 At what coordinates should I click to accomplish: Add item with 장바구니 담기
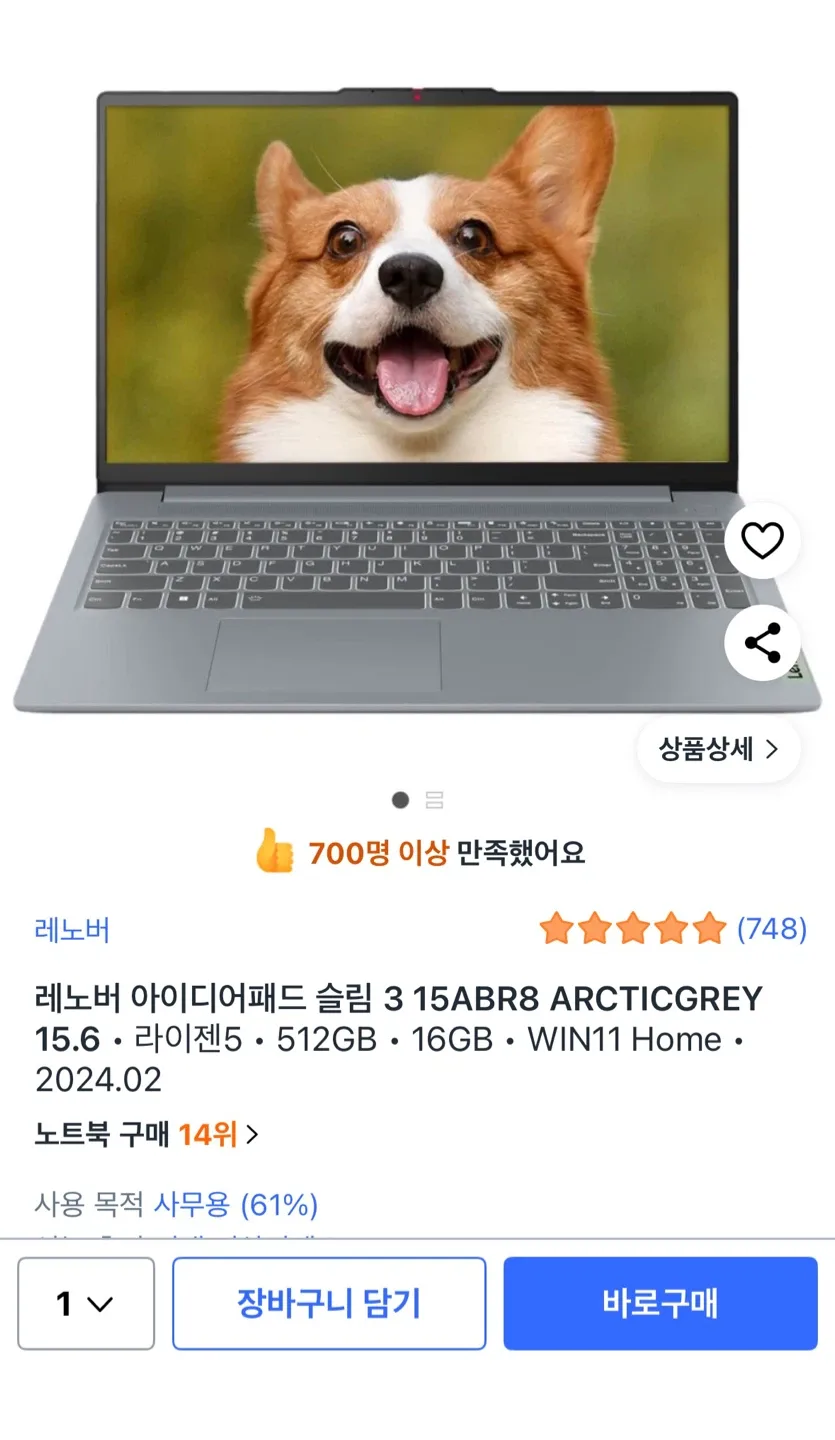point(329,1304)
